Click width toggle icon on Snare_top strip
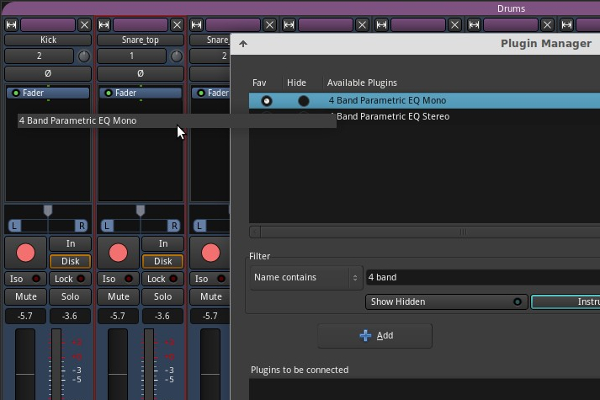Image resolution: width=600 pixels, height=400 pixels. pyautogui.click(x=104, y=25)
